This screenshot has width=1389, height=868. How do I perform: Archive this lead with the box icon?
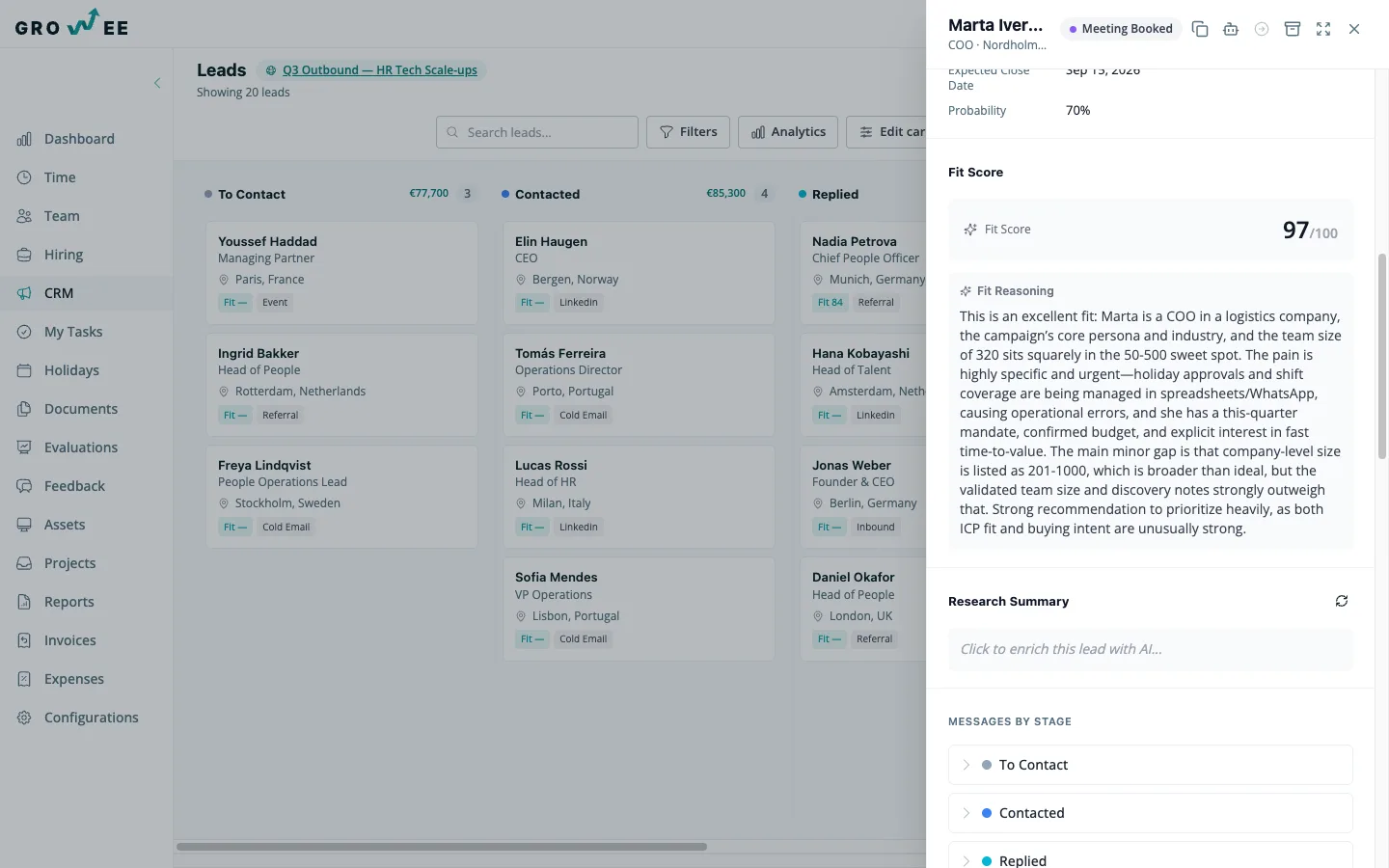tap(1293, 29)
